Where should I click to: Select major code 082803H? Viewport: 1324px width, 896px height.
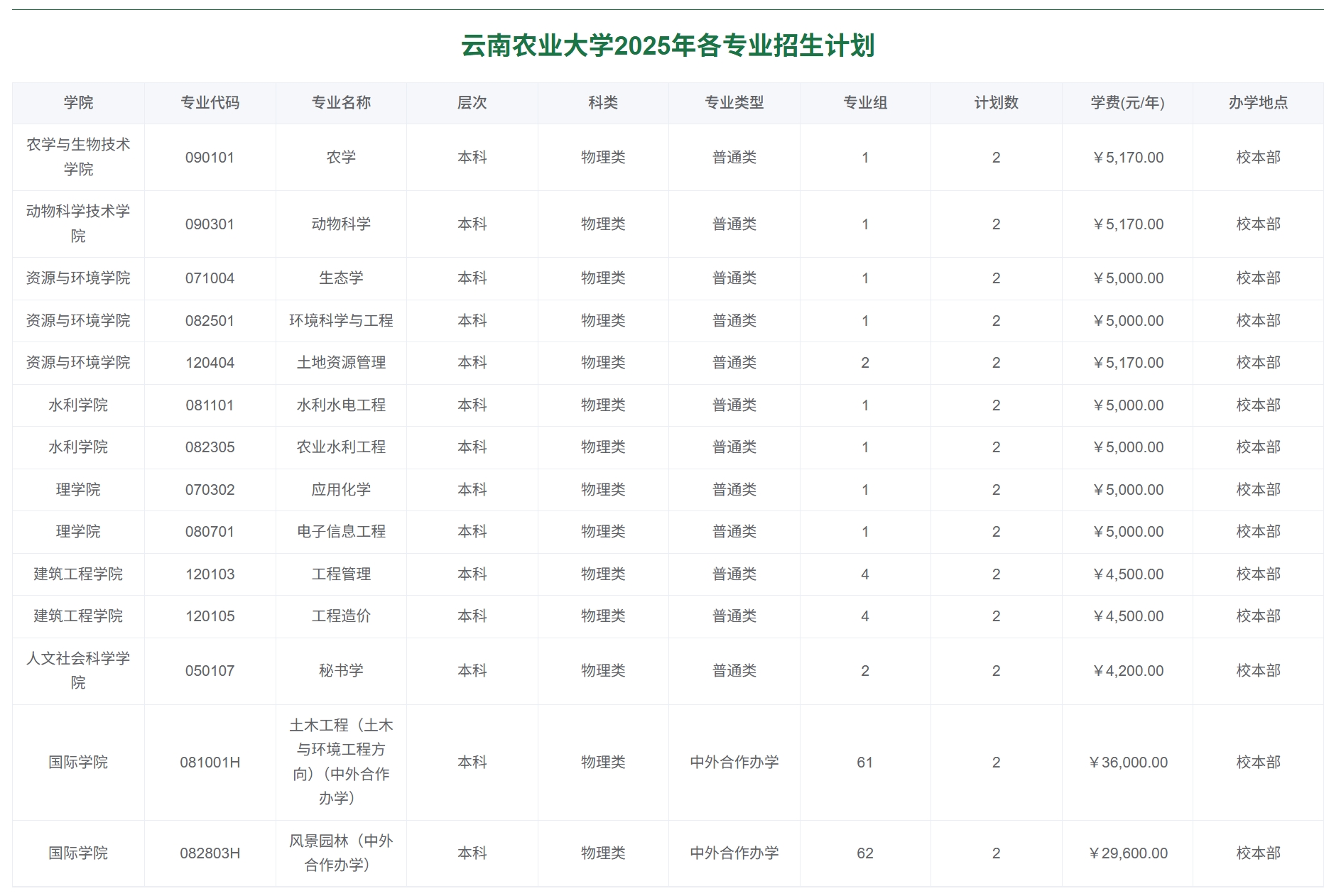pyautogui.click(x=210, y=853)
